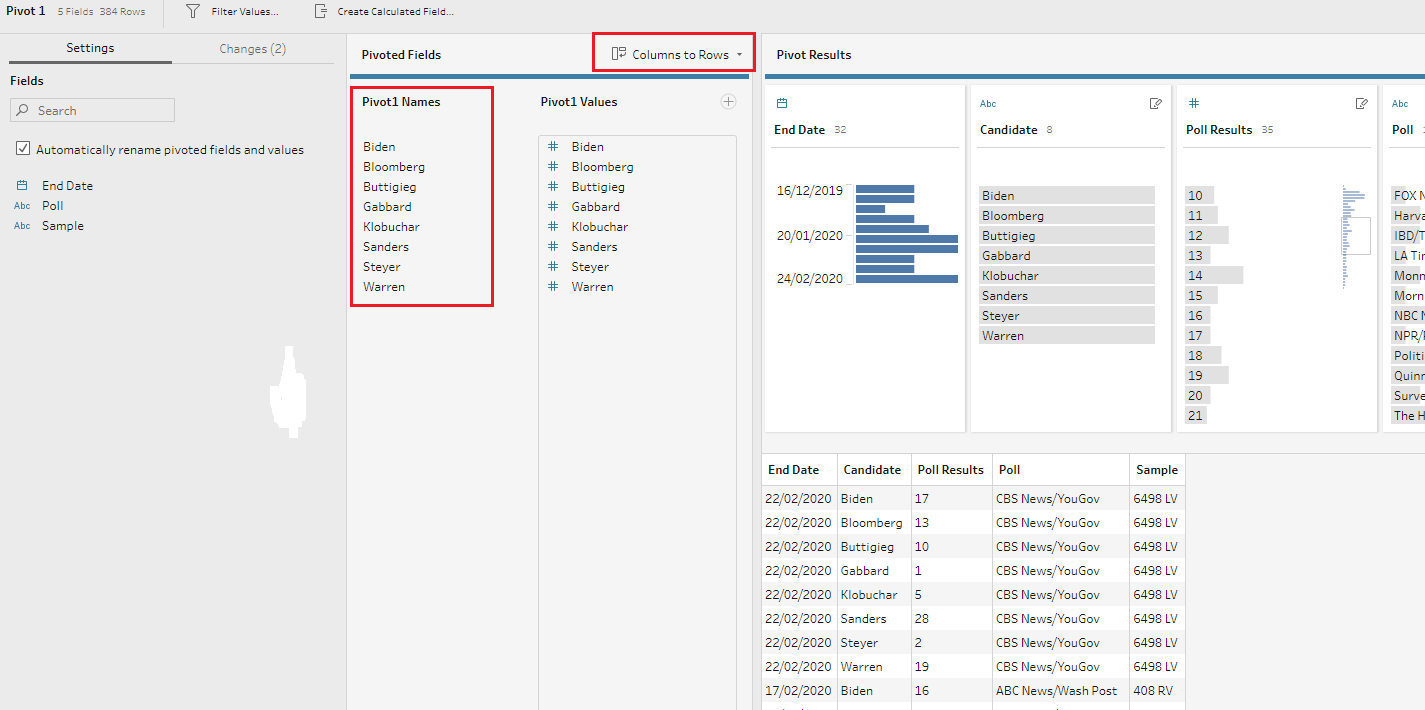
Task: Click the Create Calculated Field icon
Action: coord(320,11)
